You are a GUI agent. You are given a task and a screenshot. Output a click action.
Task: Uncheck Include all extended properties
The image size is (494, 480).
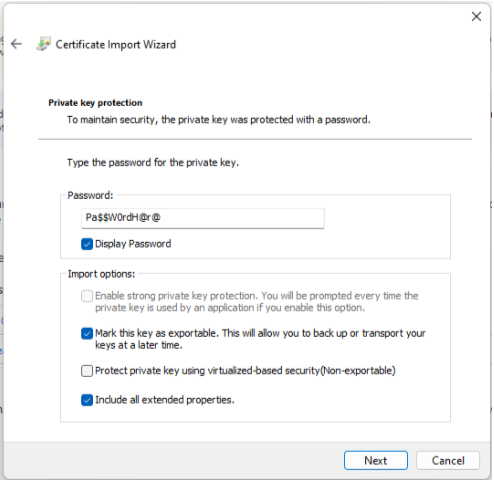87,400
